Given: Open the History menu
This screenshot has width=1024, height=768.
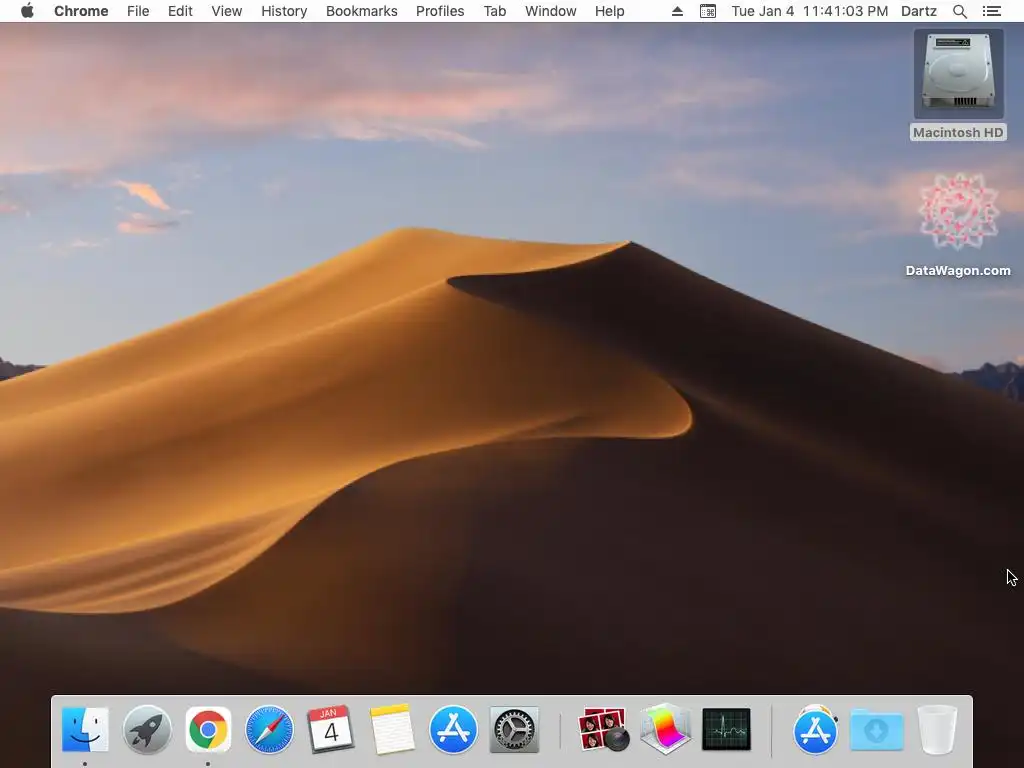Looking at the screenshot, I should click(x=284, y=11).
